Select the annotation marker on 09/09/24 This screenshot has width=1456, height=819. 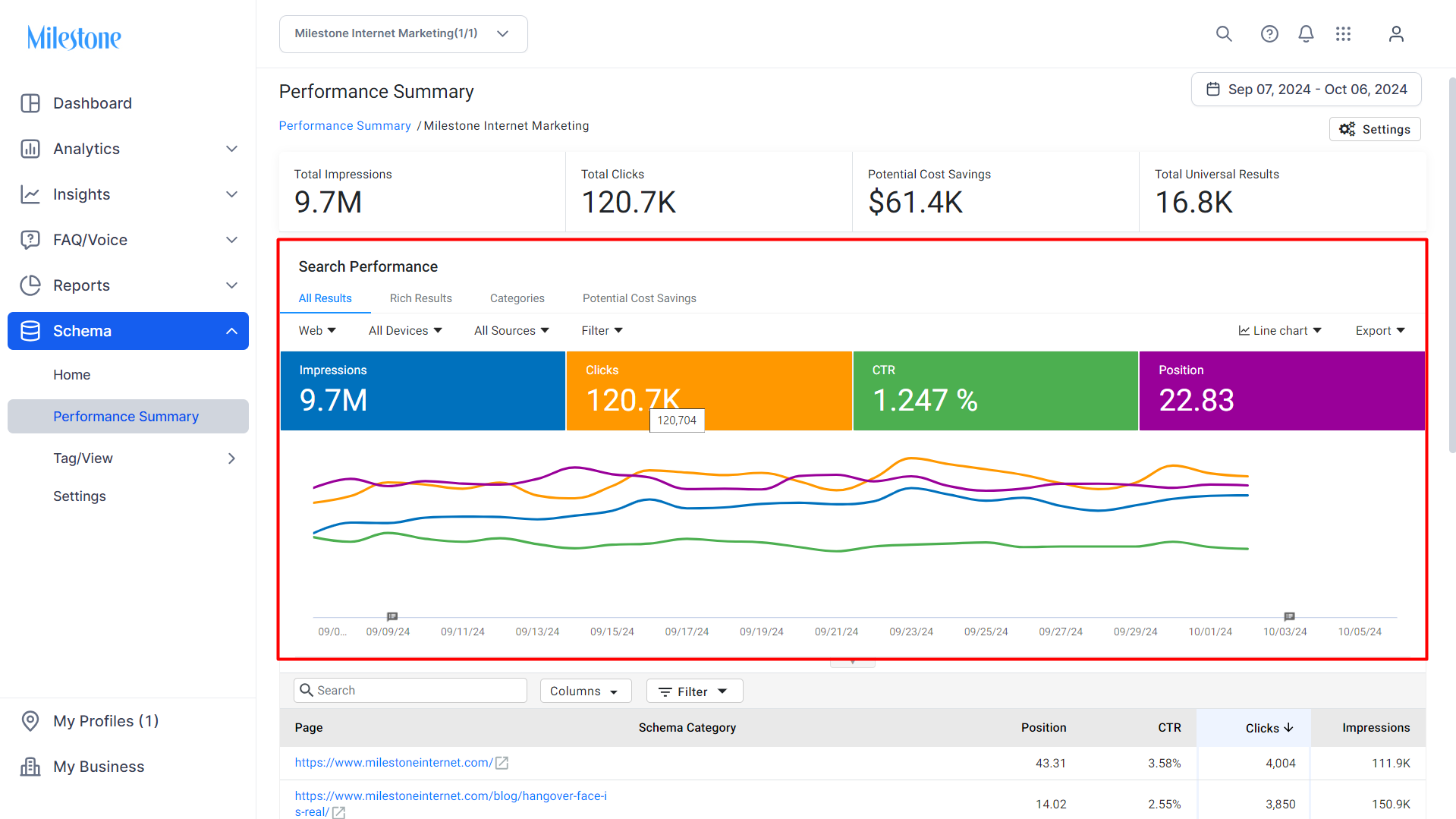[392, 616]
